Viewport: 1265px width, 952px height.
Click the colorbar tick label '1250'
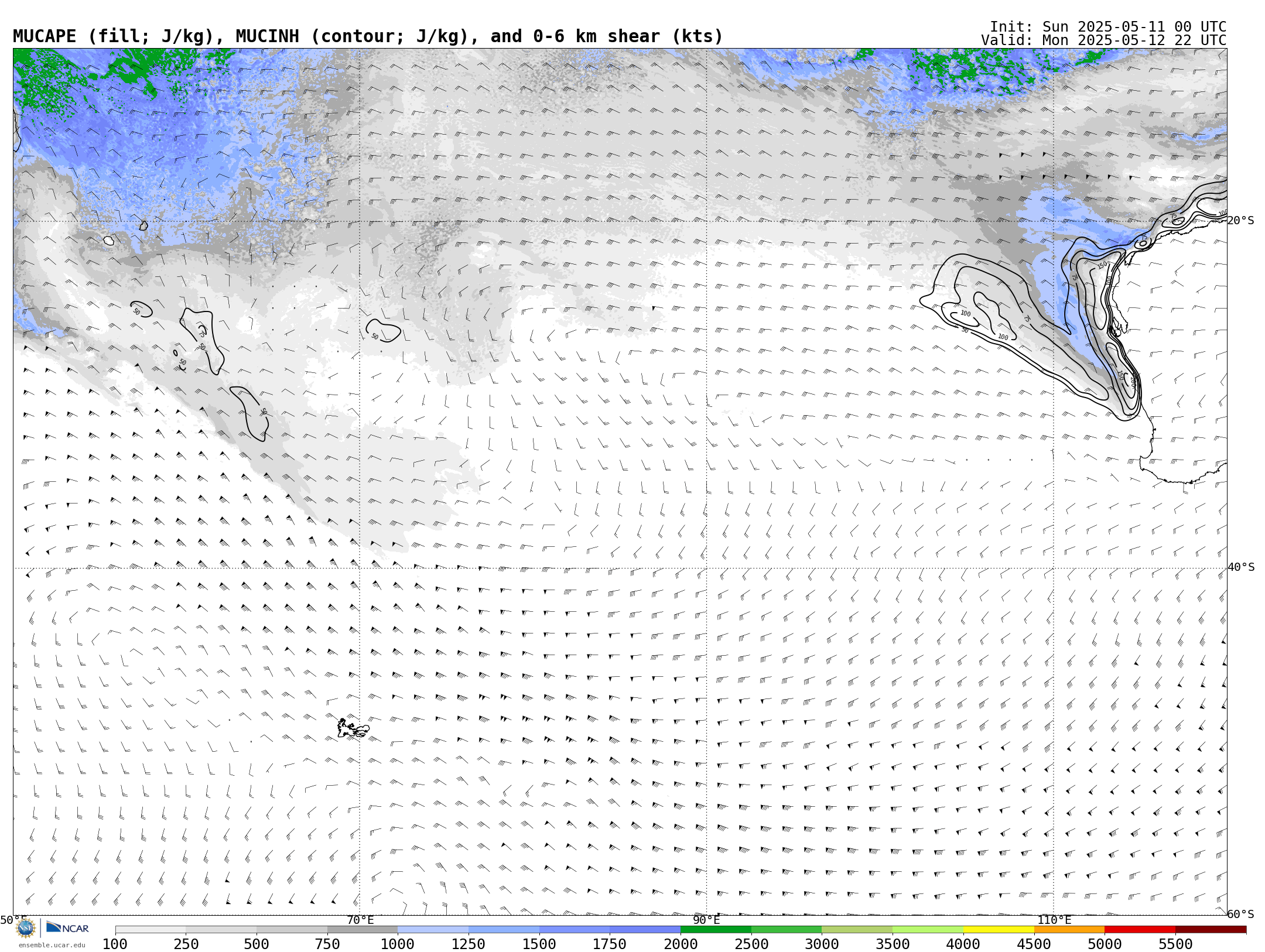click(469, 944)
